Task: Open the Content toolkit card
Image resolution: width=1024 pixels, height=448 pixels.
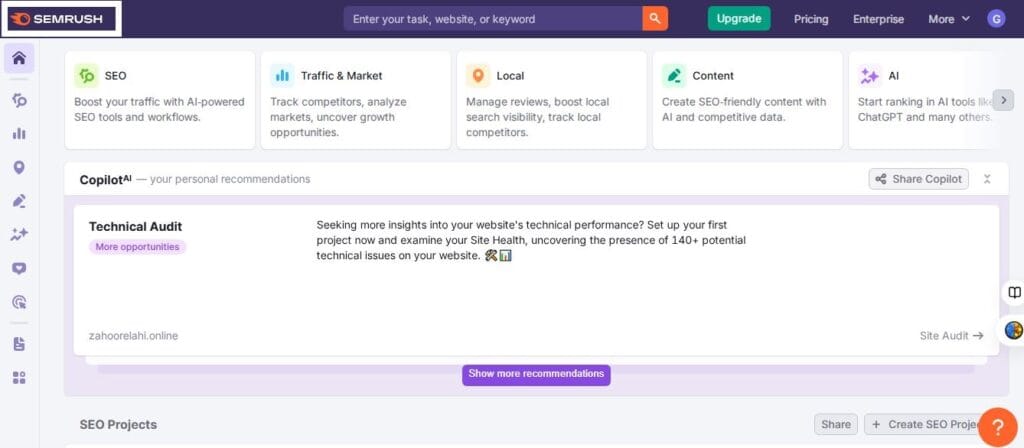Action: point(748,100)
